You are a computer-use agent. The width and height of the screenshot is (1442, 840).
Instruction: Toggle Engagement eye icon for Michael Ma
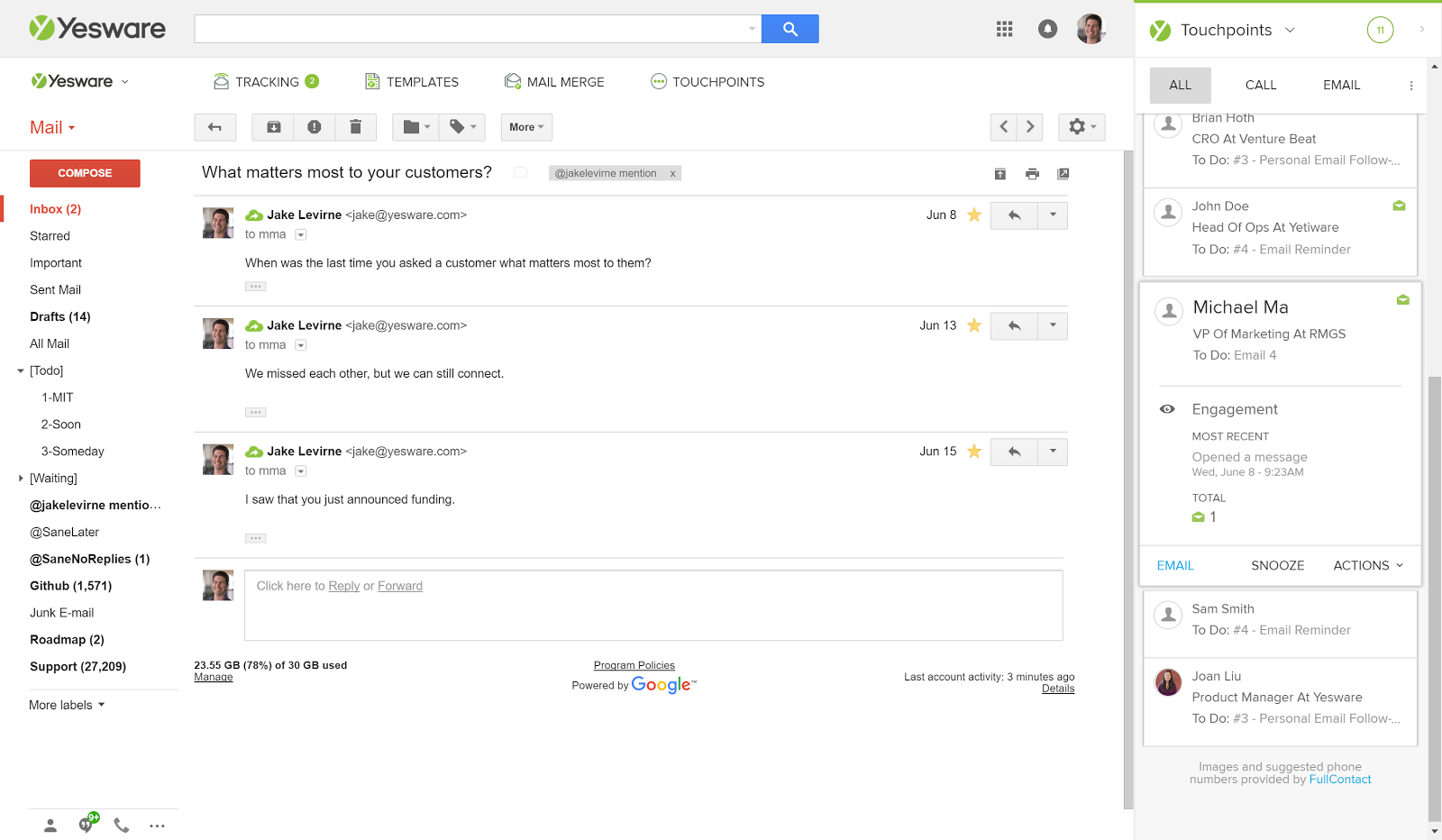[x=1167, y=409]
